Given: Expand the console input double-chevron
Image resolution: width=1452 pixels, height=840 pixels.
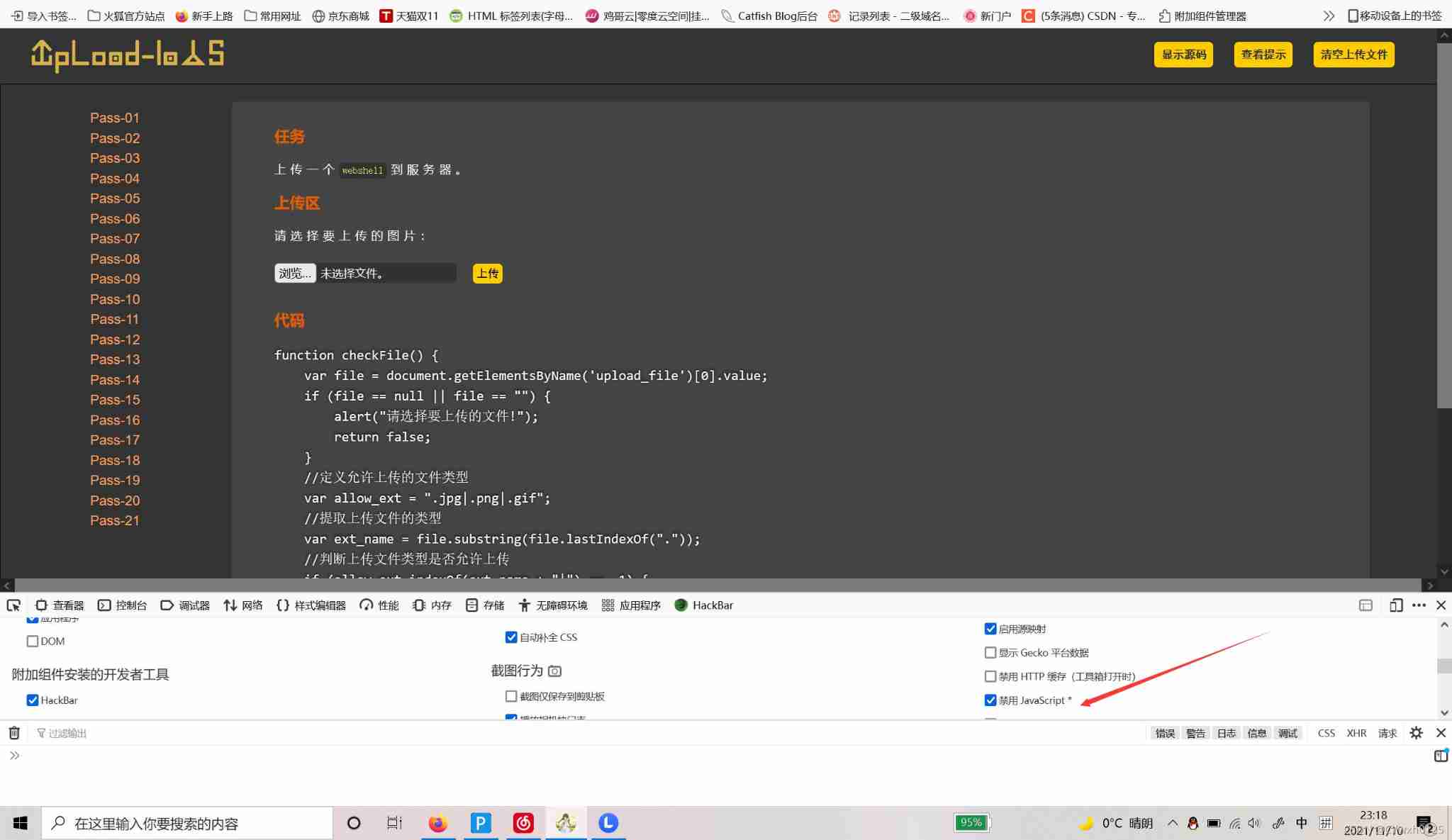Looking at the screenshot, I should point(14,756).
